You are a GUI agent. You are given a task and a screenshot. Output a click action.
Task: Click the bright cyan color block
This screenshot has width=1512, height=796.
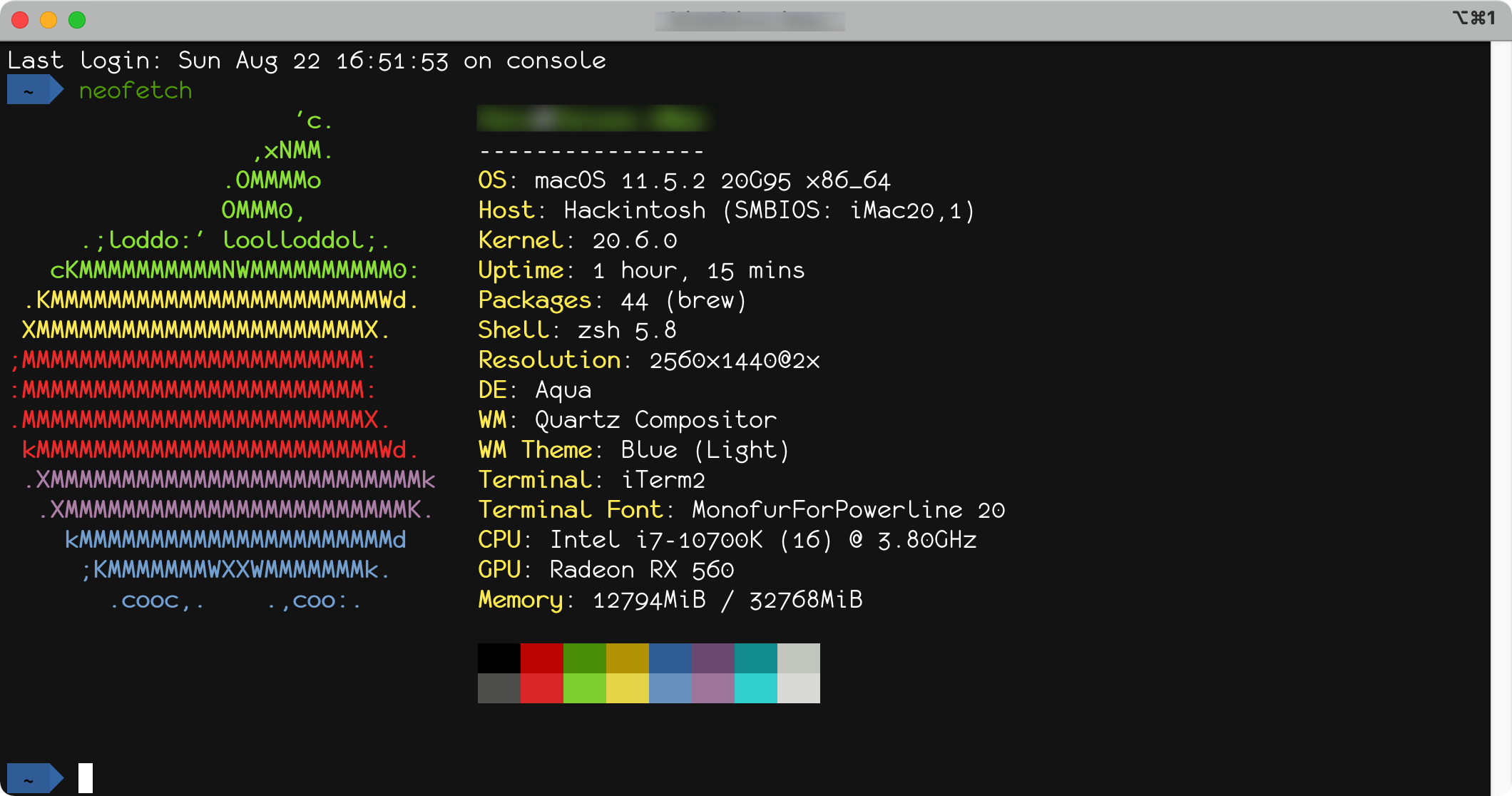756,688
